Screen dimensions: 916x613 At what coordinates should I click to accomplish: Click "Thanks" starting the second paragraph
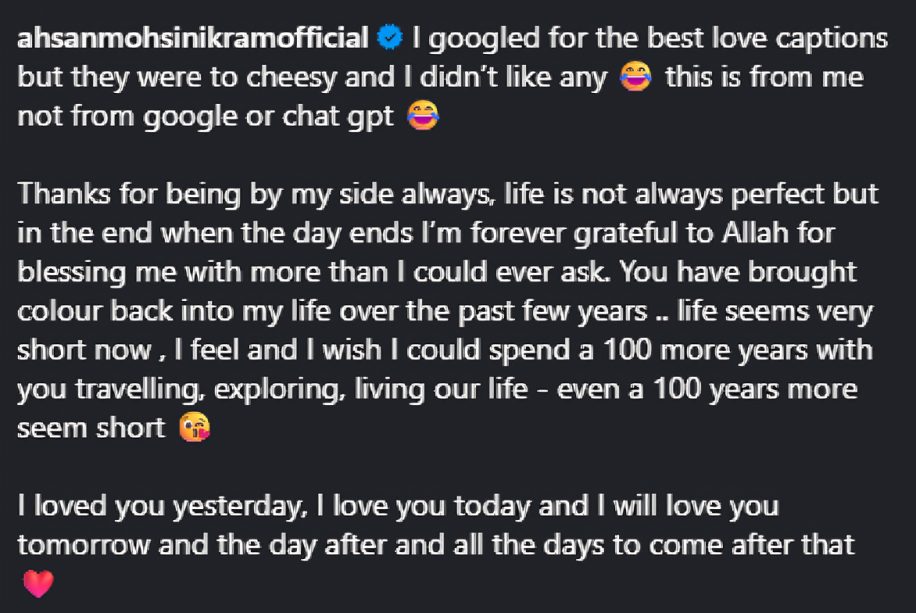(64, 193)
